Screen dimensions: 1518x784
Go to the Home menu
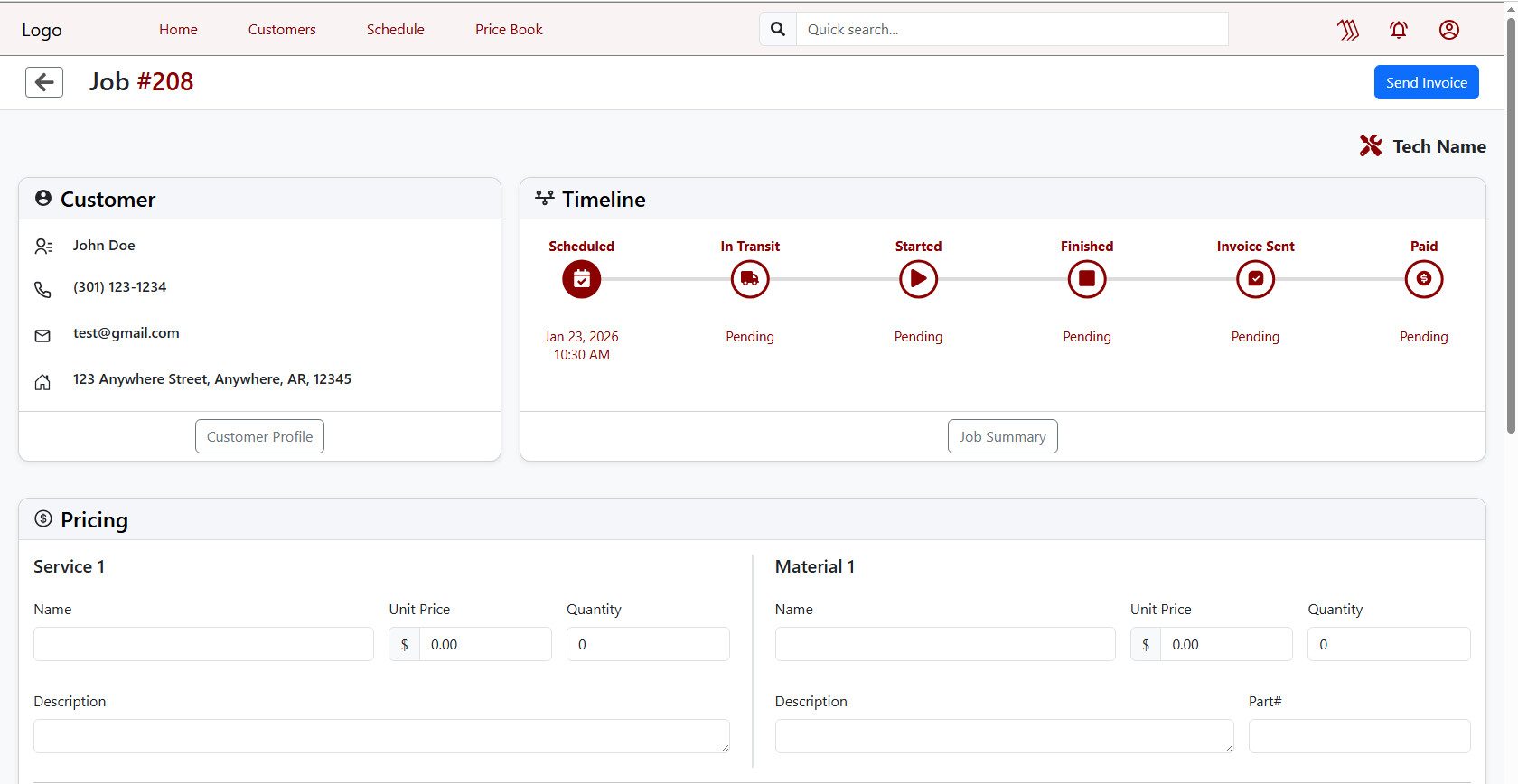click(x=178, y=29)
